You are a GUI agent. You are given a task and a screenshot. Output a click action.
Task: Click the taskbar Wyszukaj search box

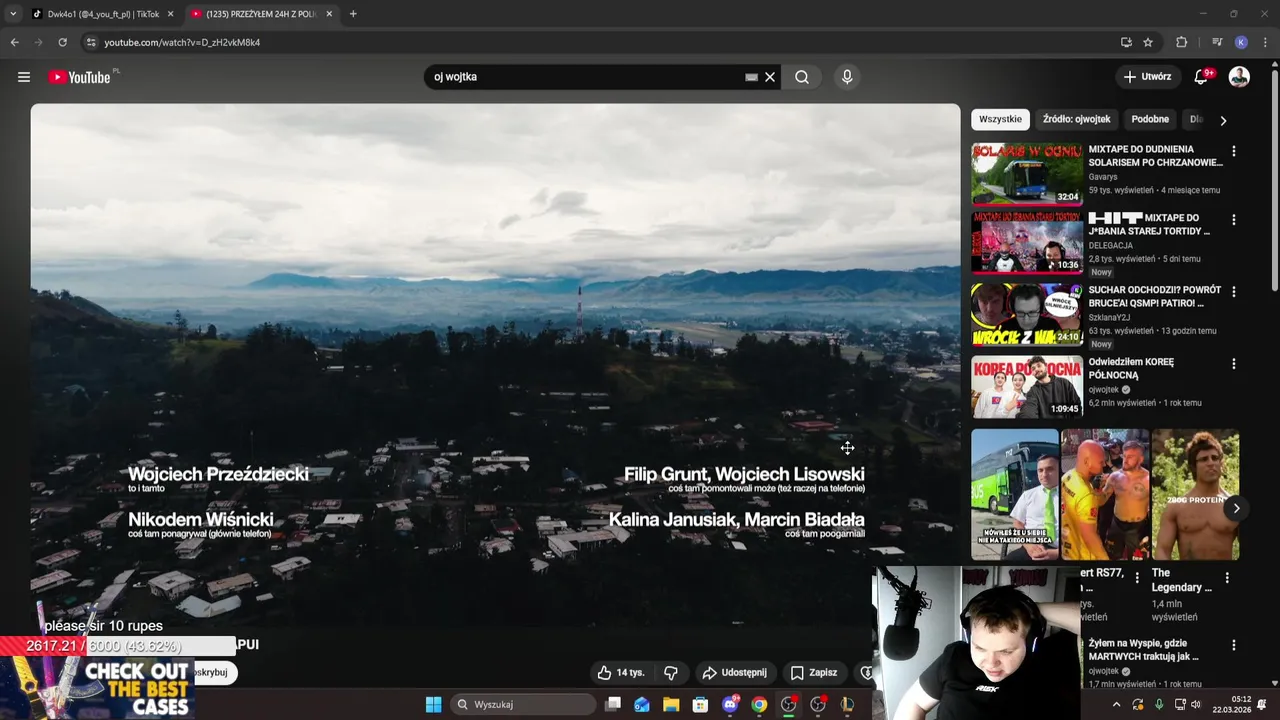tap(523, 705)
